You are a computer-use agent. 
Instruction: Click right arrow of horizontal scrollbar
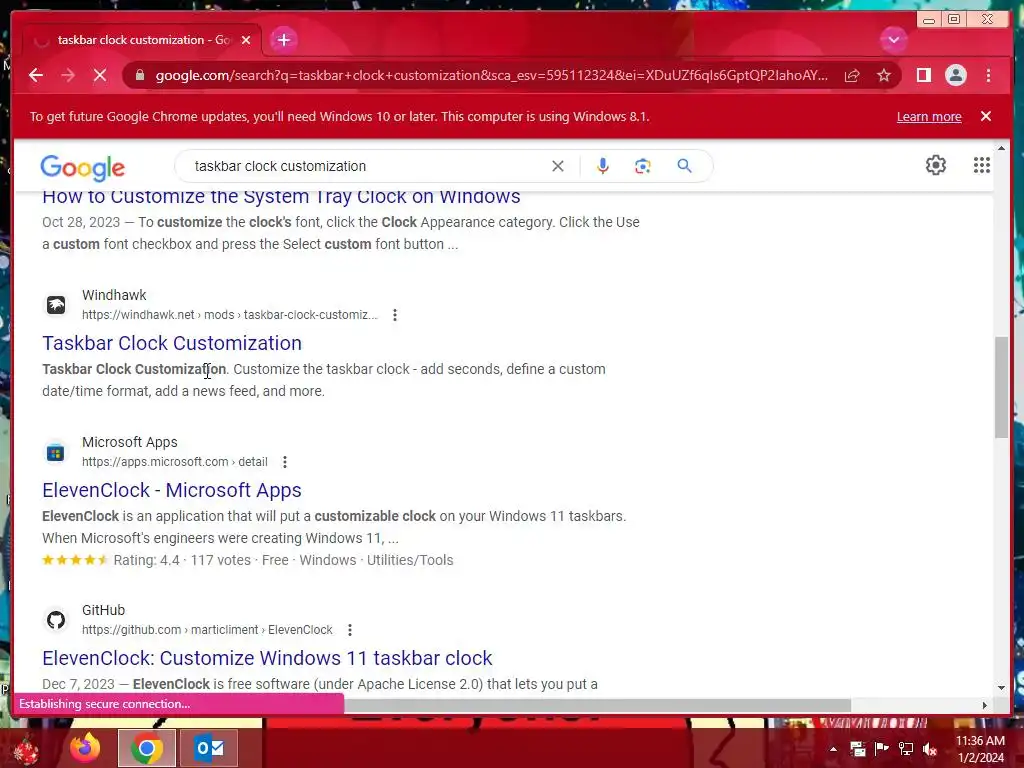985,705
